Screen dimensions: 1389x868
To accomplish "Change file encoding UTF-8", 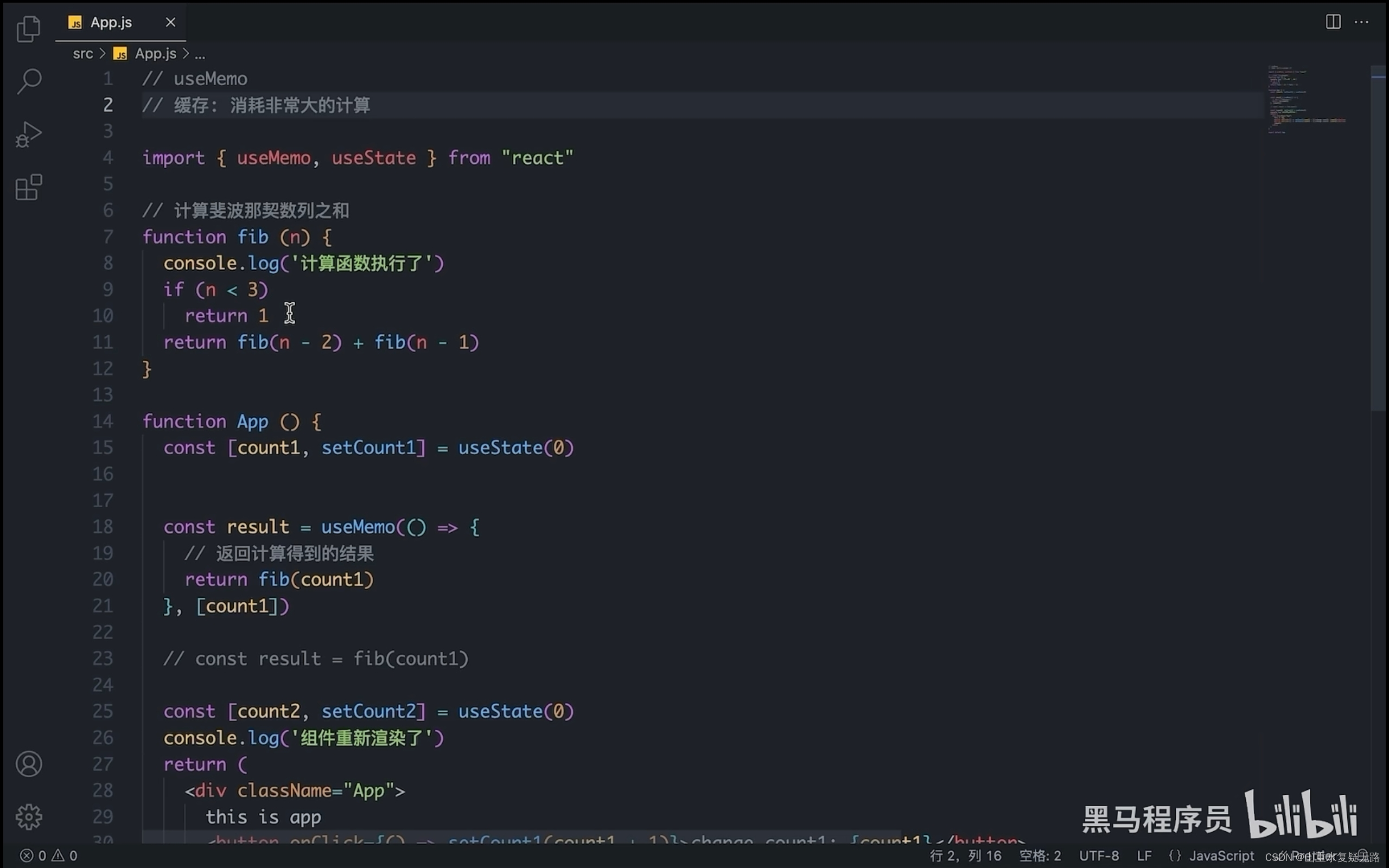I will pos(1099,856).
